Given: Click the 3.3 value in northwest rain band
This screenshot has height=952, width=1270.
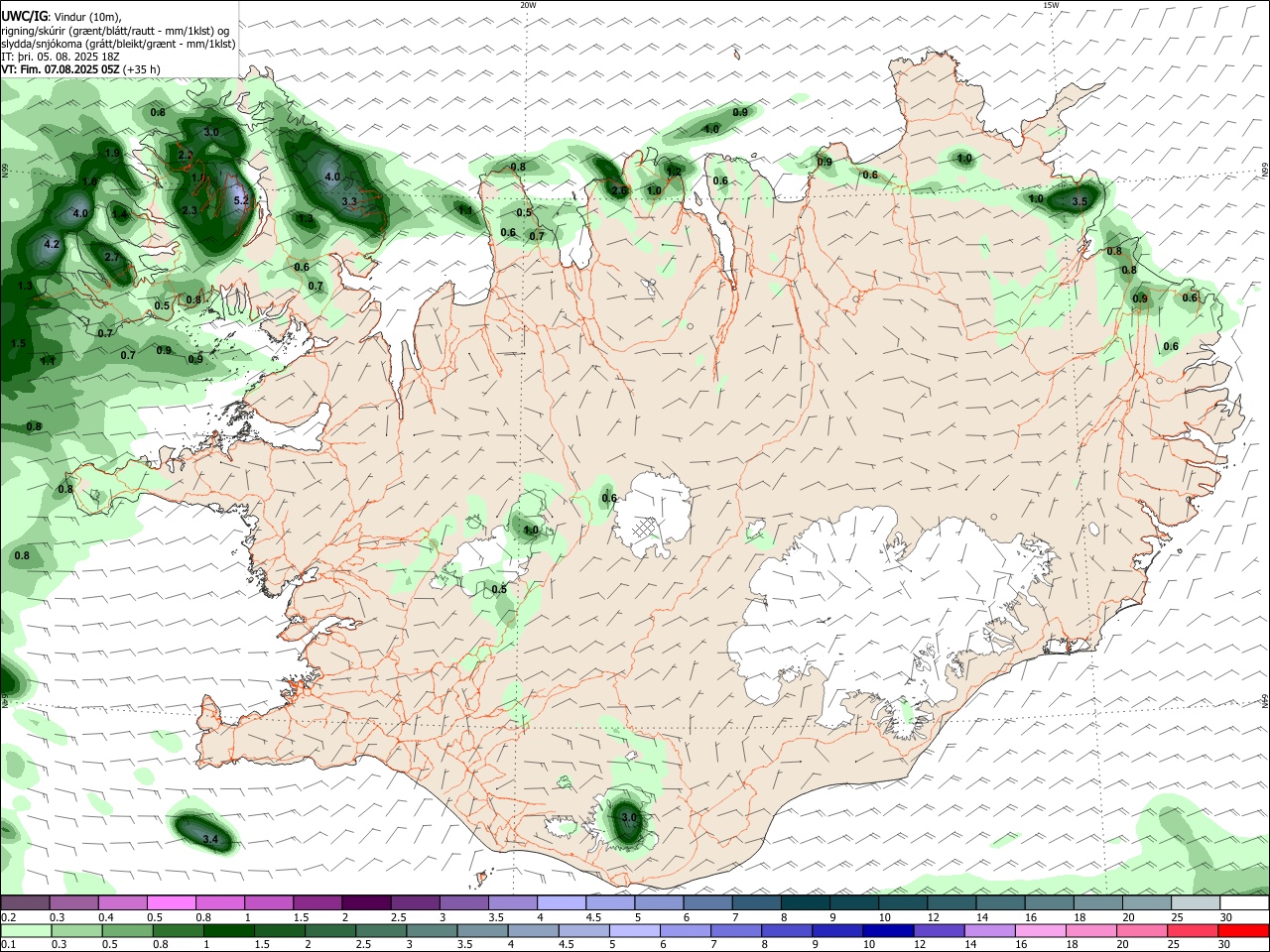Looking at the screenshot, I should pyautogui.click(x=349, y=201).
